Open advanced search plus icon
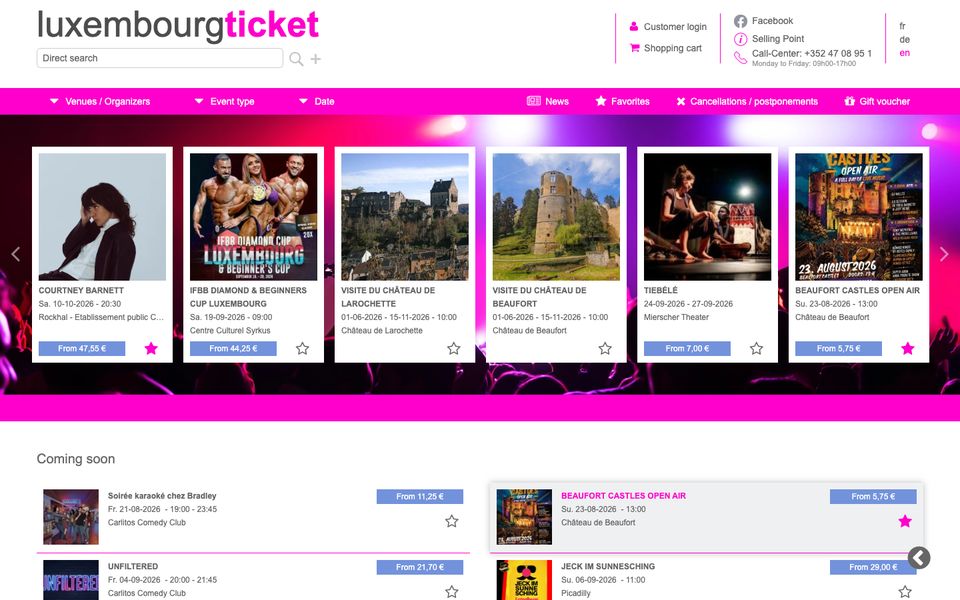960x600 pixels. [x=315, y=59]
